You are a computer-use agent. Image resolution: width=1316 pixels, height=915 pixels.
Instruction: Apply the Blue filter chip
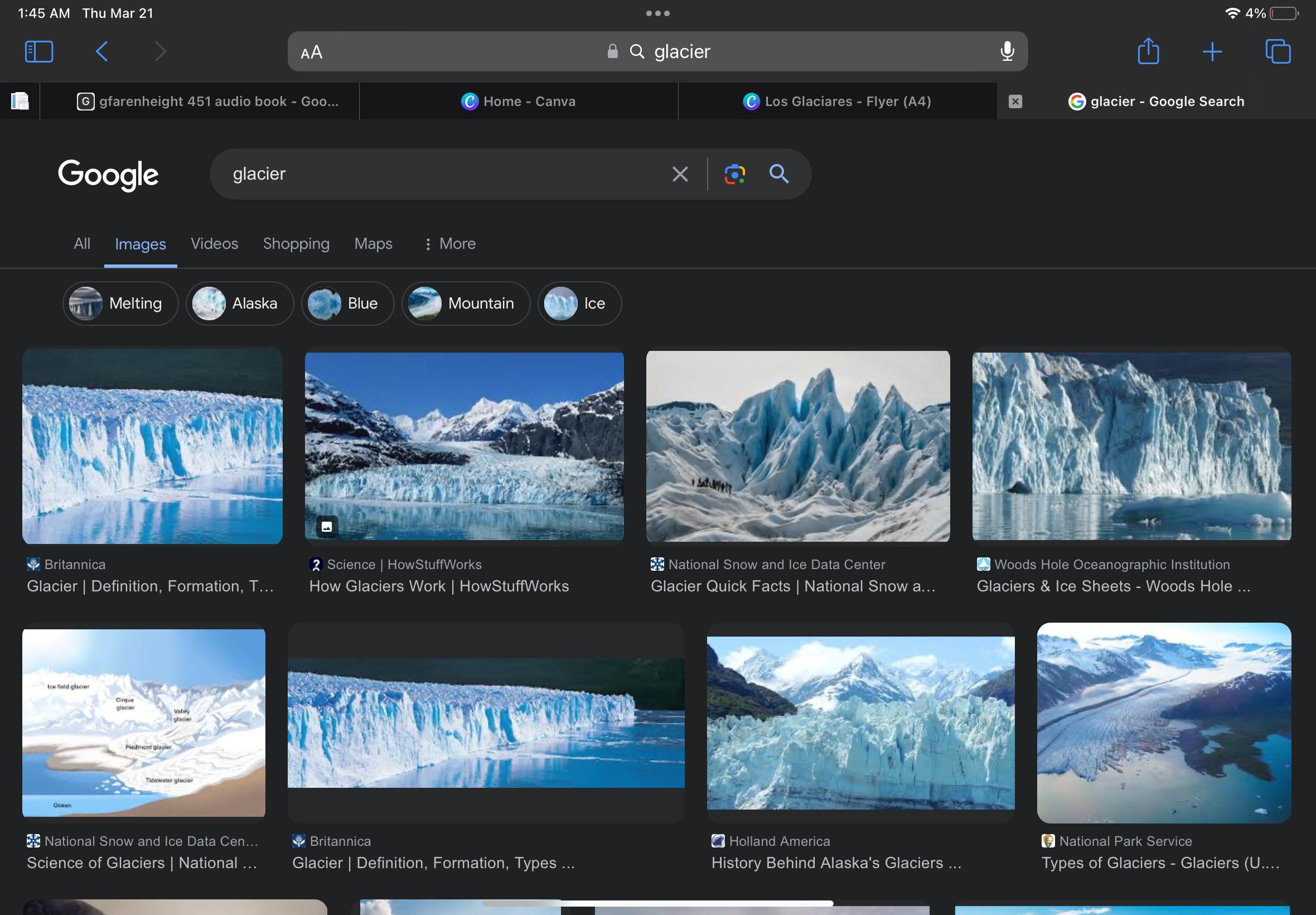[347, 304]
